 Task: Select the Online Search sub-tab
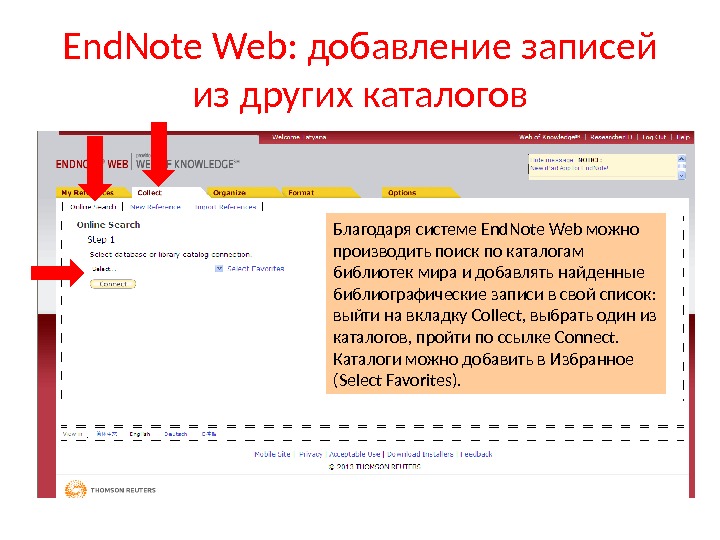pos(93,207)
